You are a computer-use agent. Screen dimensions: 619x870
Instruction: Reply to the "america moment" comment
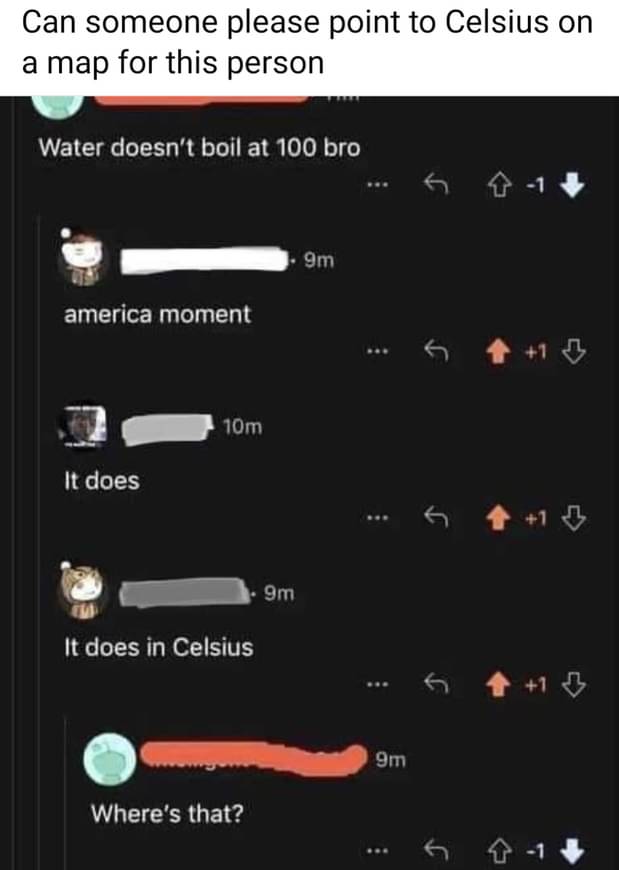pos(436,351)
